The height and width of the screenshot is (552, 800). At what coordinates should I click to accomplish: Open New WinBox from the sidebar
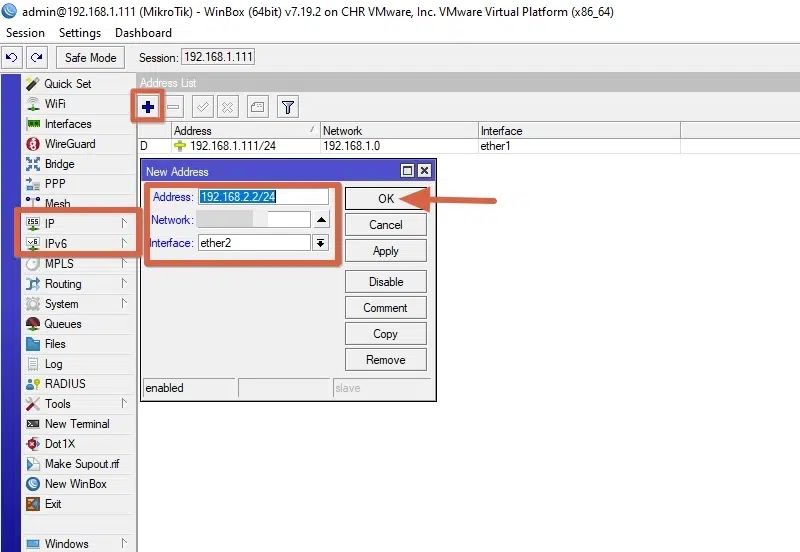pos(79,484)
